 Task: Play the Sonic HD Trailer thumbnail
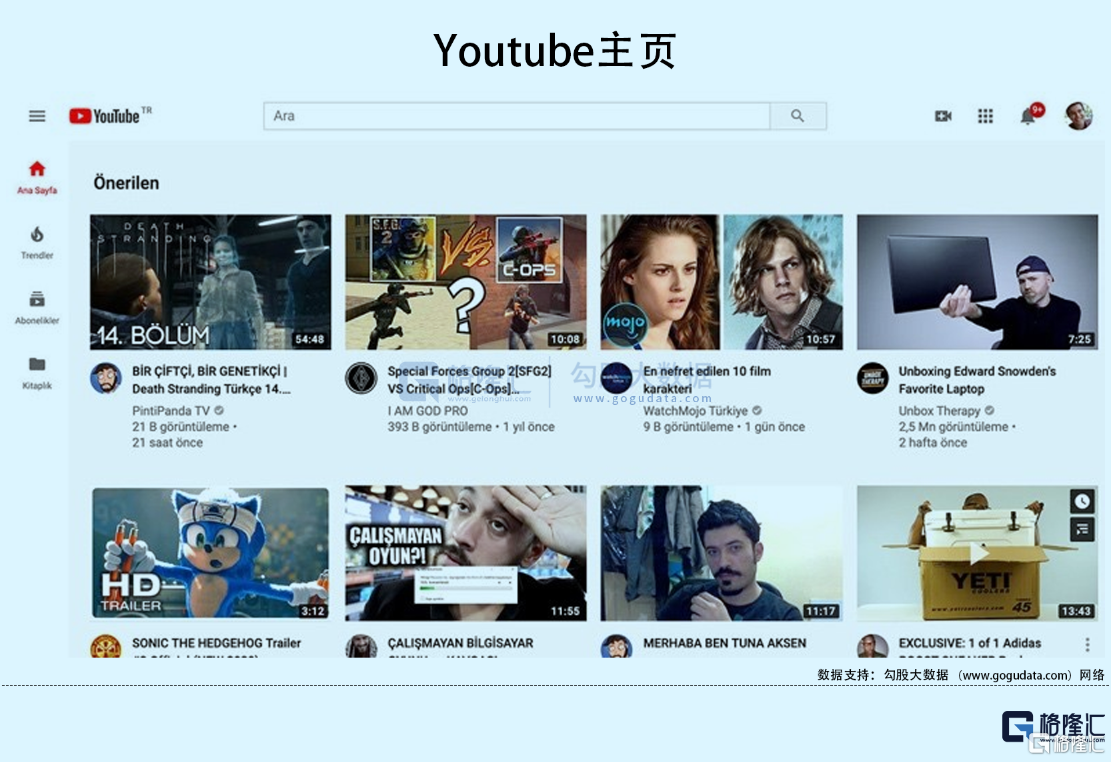point(210,553)
